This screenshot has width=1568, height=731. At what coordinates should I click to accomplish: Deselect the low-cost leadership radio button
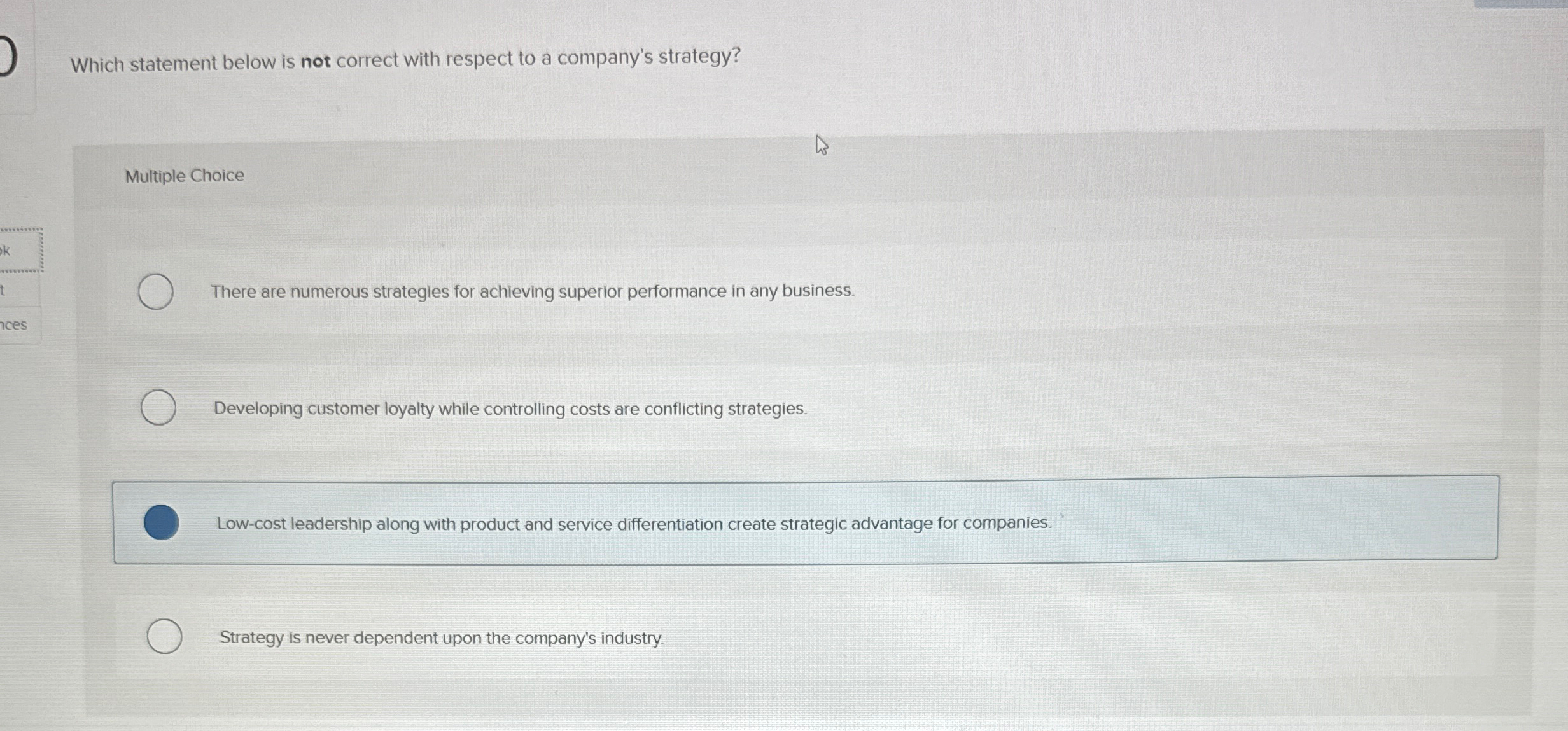[x=162, y=523]
